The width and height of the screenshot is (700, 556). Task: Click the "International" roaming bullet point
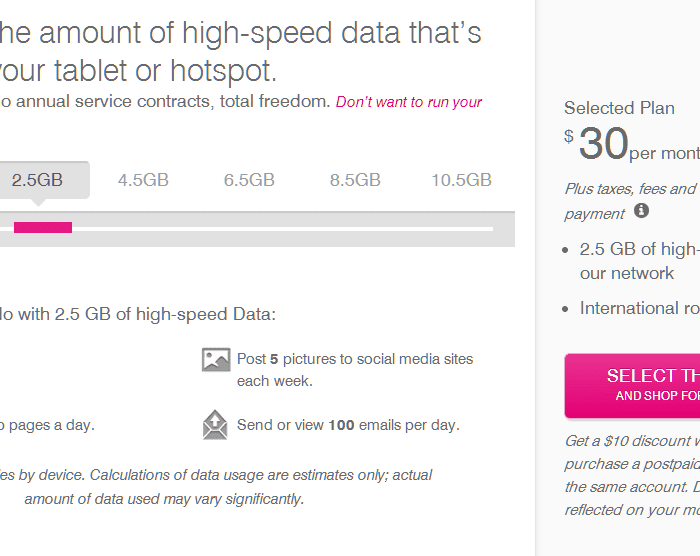[639, 308]
